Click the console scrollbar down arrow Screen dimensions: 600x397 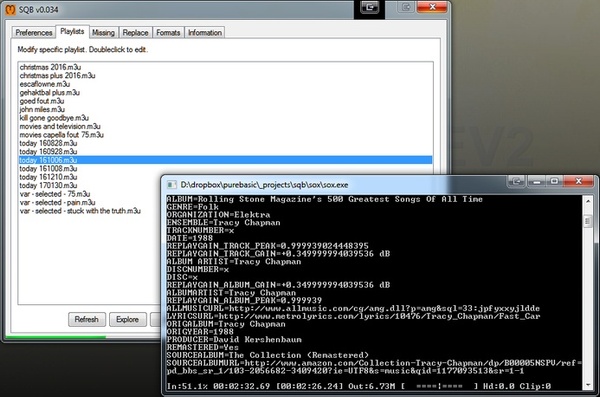pos(588,385)
